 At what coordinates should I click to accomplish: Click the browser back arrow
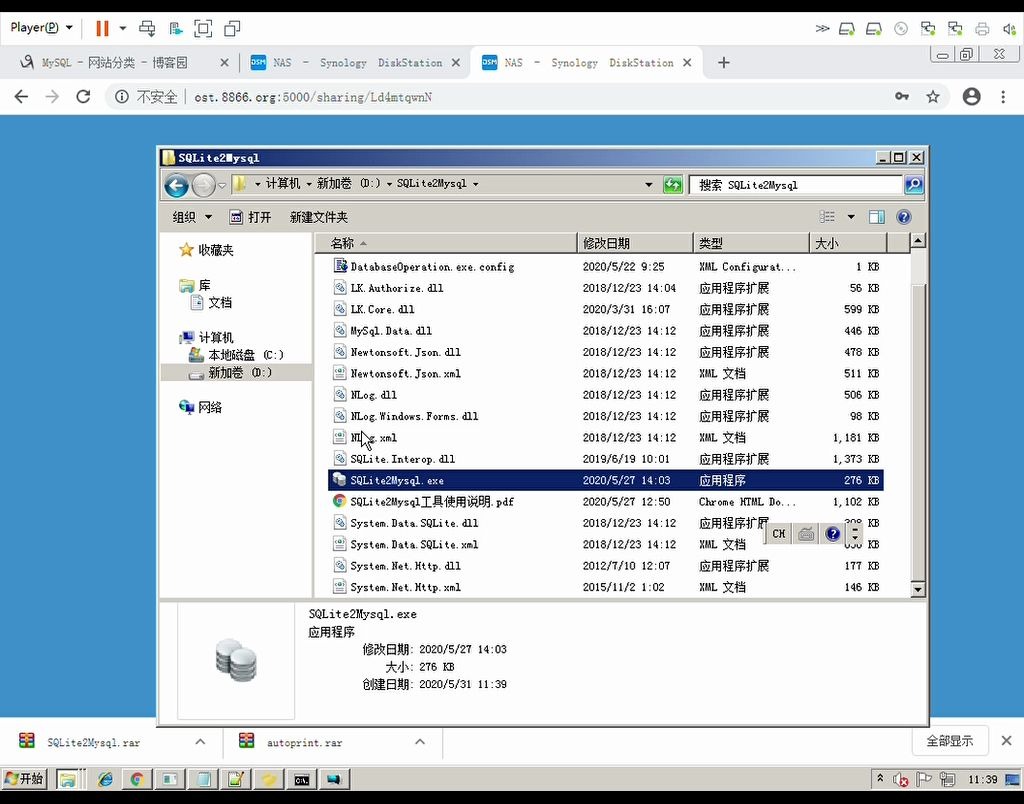pyautogui.click(x=20, y=96)
